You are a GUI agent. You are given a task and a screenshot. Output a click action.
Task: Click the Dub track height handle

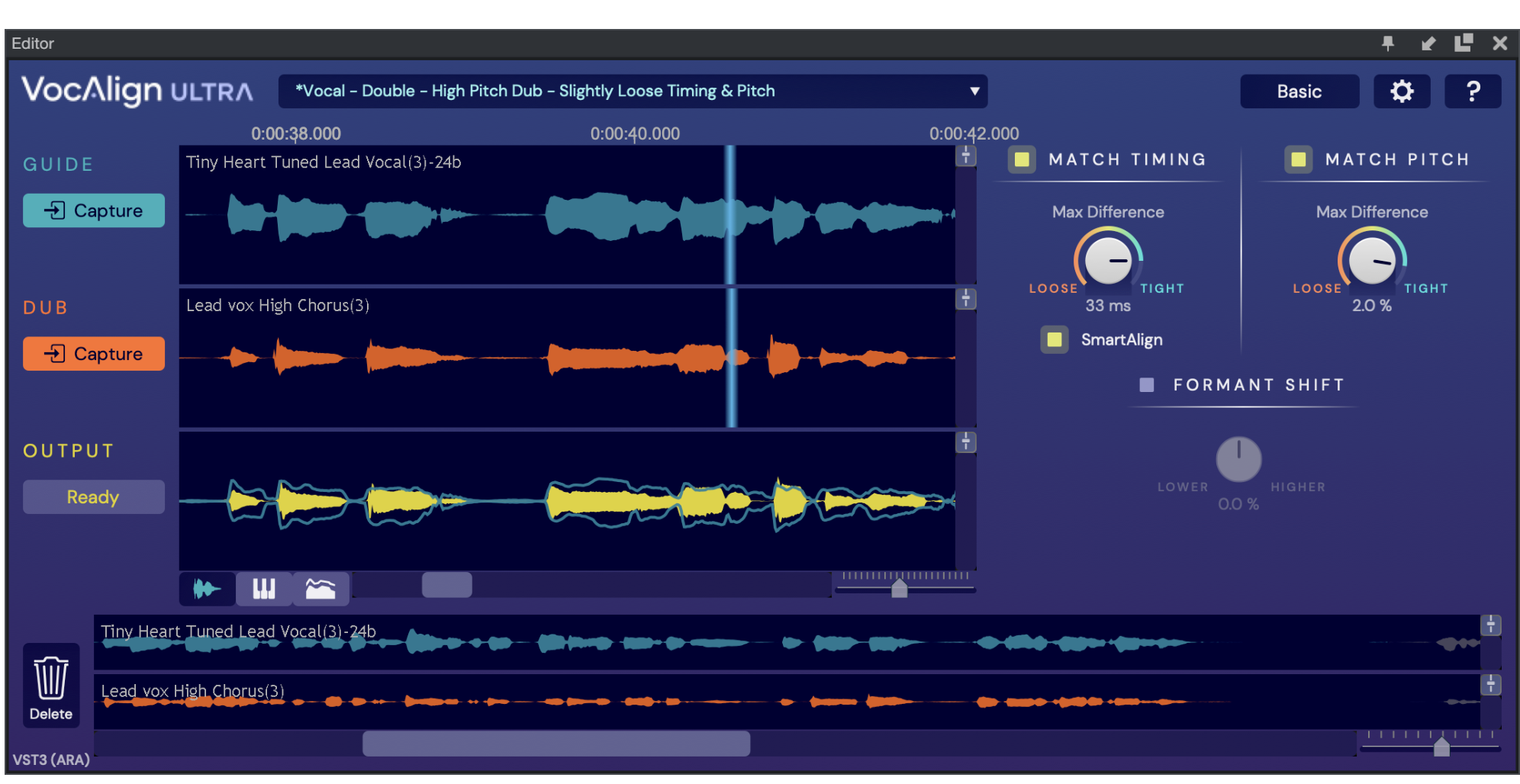(966, 299)
